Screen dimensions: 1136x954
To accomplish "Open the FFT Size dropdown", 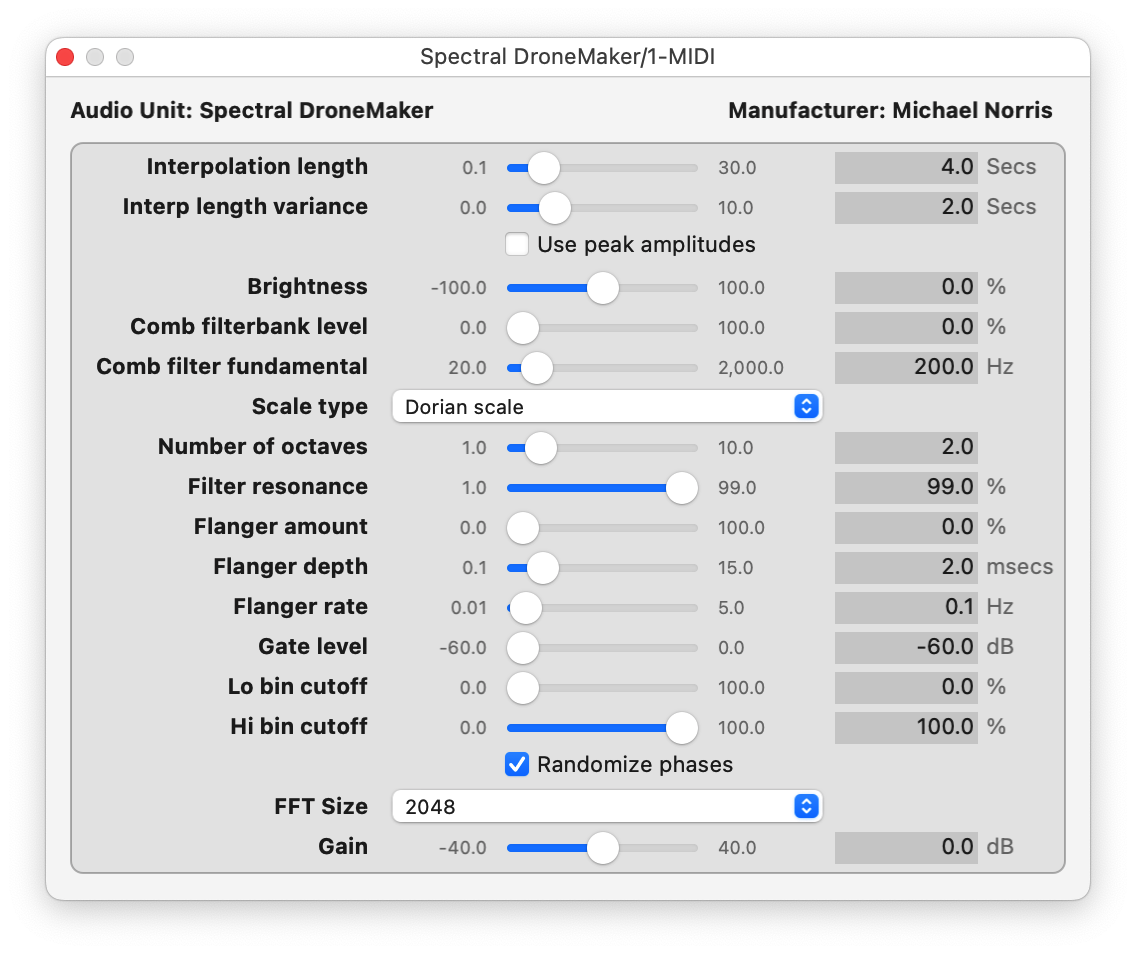I will [x=606, y=806].
